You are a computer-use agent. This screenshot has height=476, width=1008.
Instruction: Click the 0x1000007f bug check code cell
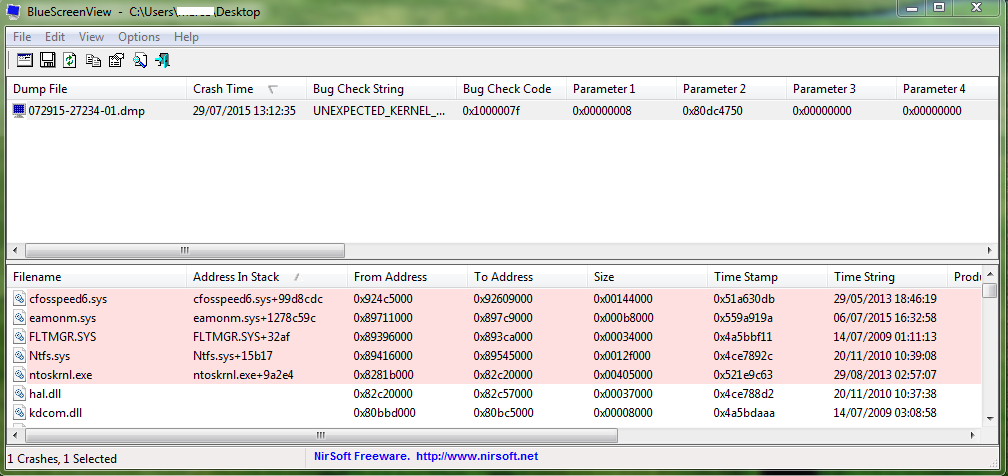[491, 111]
